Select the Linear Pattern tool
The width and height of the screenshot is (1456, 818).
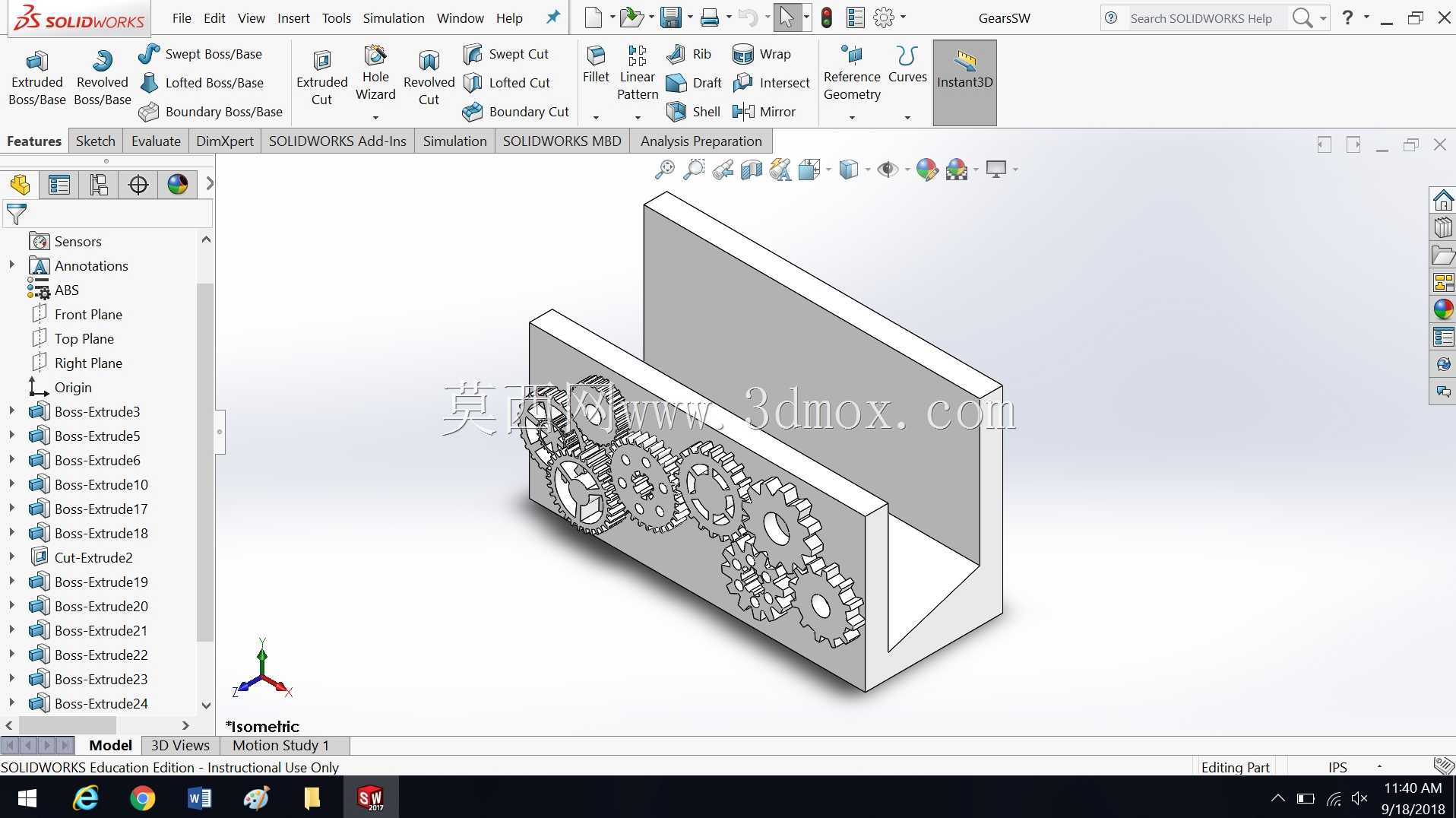click(x=637, y=74)
